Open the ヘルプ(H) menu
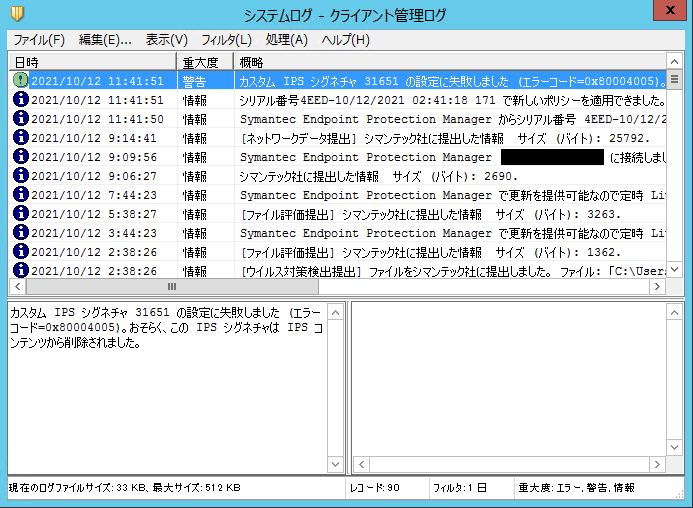The height and width of the screenshot is (508, 693). [345, 40]
